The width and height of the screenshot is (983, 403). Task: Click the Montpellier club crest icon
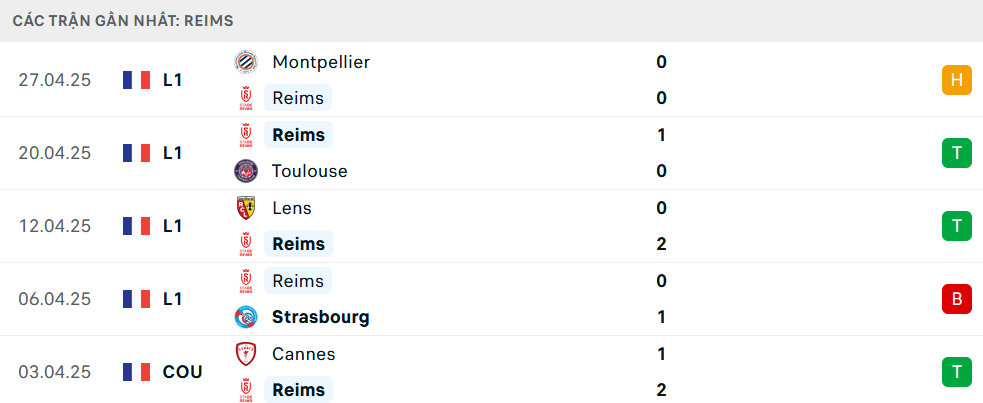click(x=246, y=62)
